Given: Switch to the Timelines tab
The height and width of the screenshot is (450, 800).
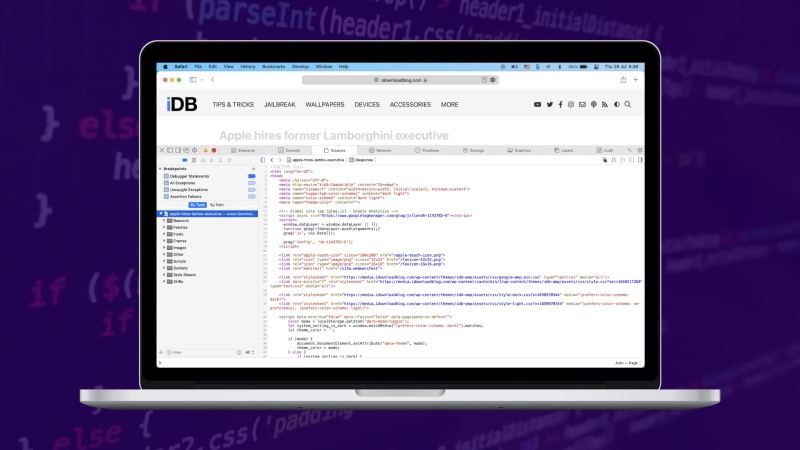Looking at the screenshot, I should coord(427,151).
